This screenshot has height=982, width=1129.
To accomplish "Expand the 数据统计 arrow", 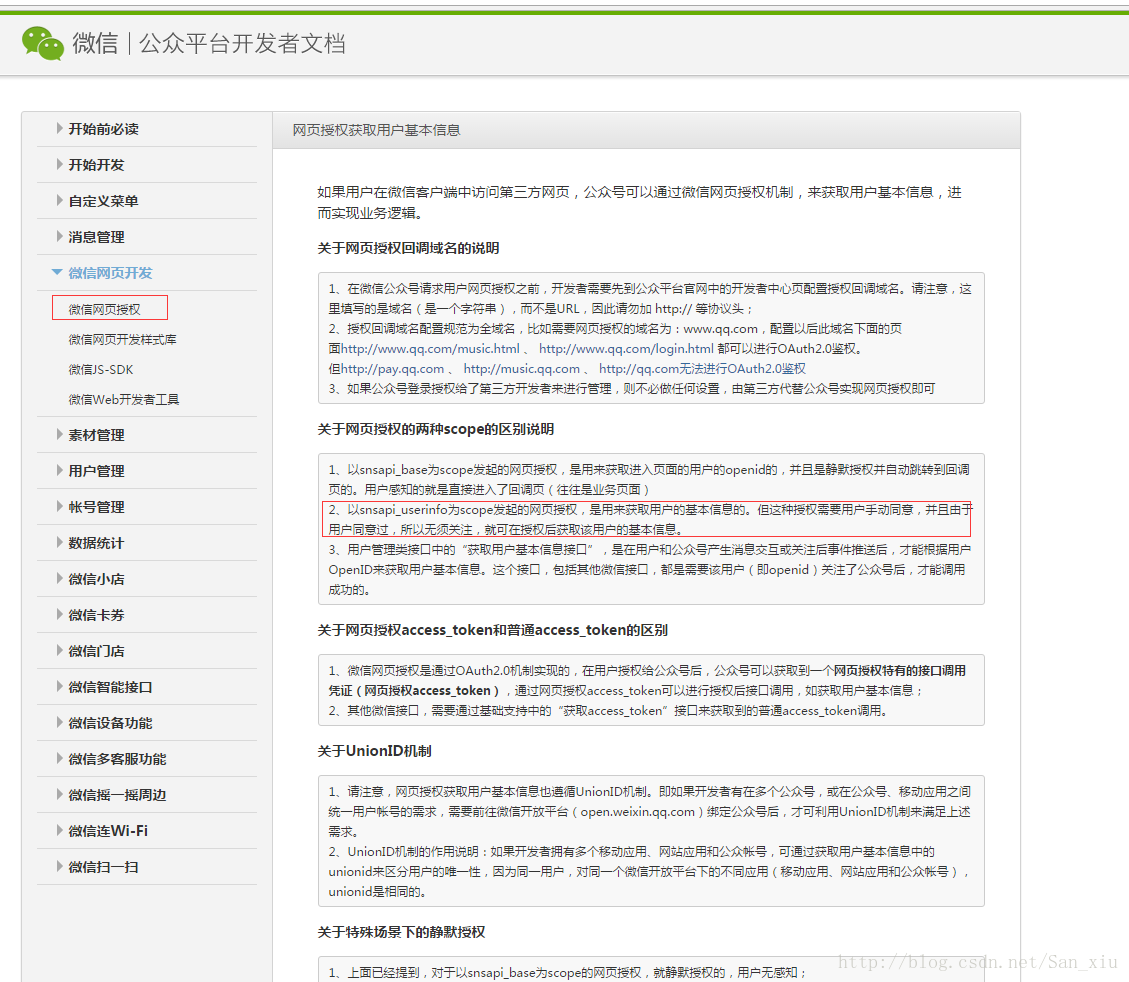I will tap(59, 542).
